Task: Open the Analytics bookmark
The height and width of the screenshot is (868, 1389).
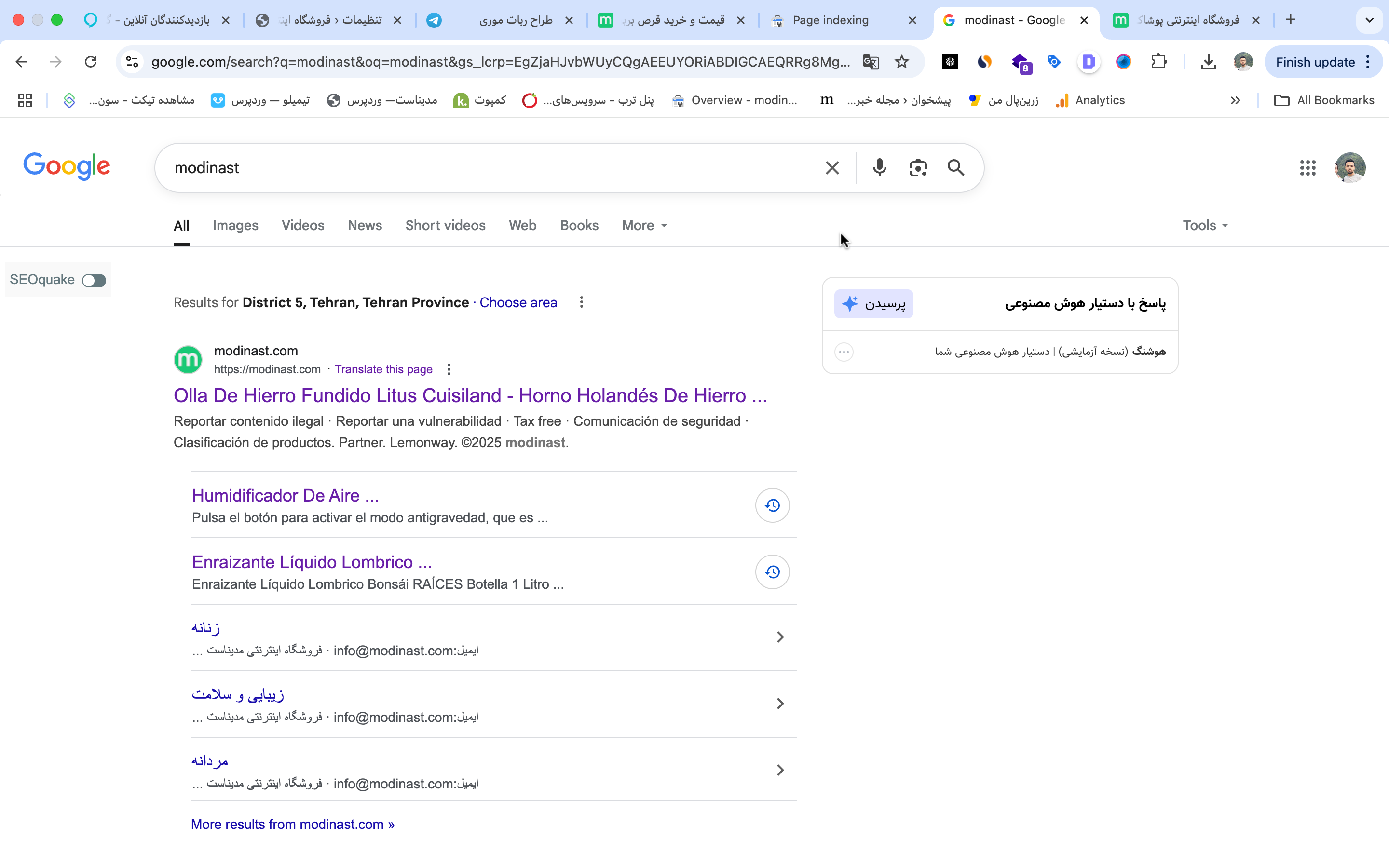Action: [1090, 100]
